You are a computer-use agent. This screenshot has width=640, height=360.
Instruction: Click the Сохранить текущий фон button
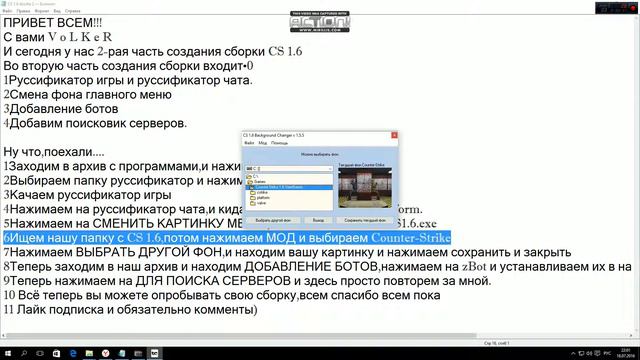[364, 220]
